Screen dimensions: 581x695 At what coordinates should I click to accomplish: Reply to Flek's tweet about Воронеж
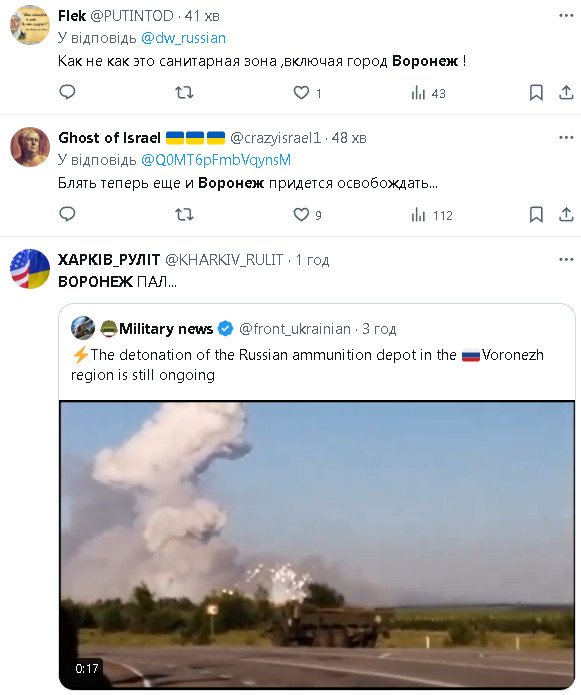(67, 92)
